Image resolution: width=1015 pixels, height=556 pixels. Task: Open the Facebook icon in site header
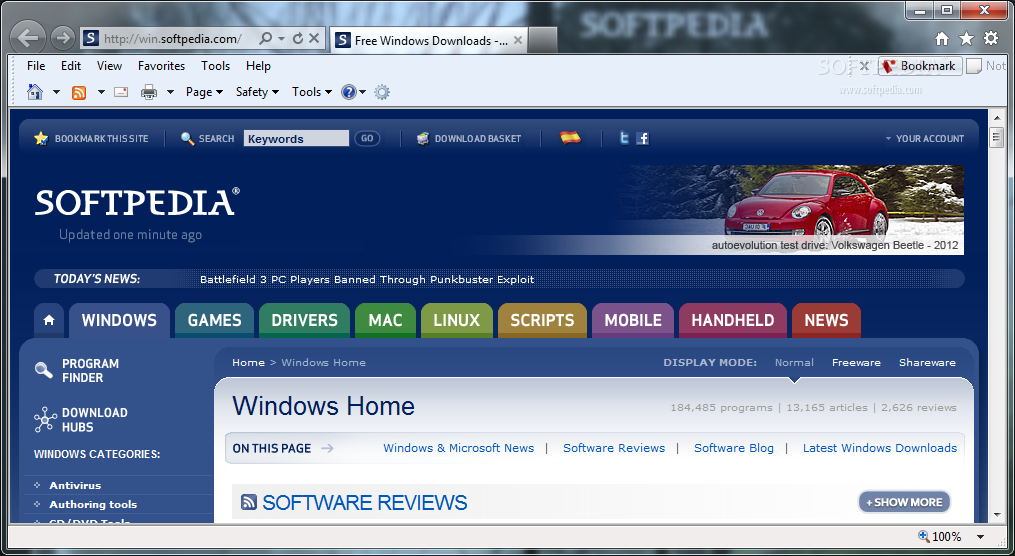pos(642,138)
